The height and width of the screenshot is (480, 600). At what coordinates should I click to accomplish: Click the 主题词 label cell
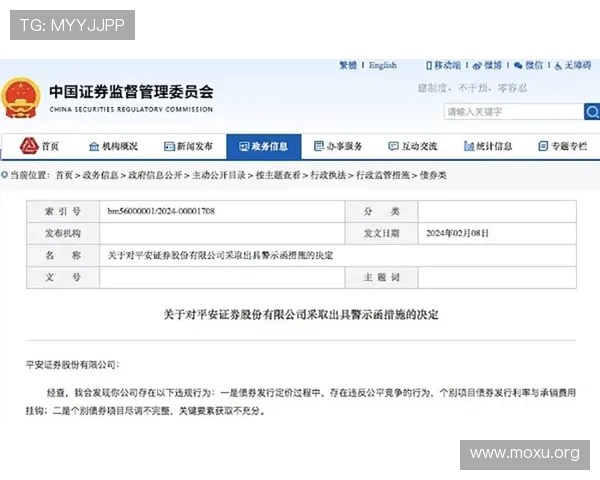click(382, 278)
